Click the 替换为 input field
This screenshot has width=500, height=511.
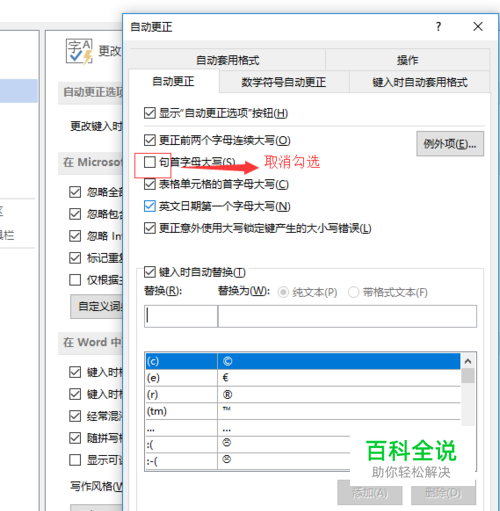(x=347, y=316)
